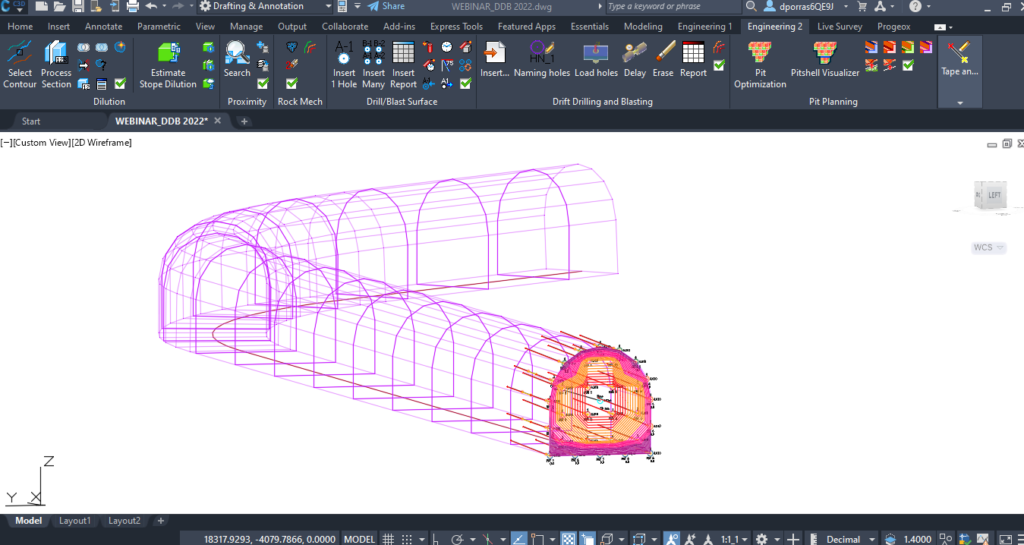
Task: Click the Share button
Action: (386, 7)
